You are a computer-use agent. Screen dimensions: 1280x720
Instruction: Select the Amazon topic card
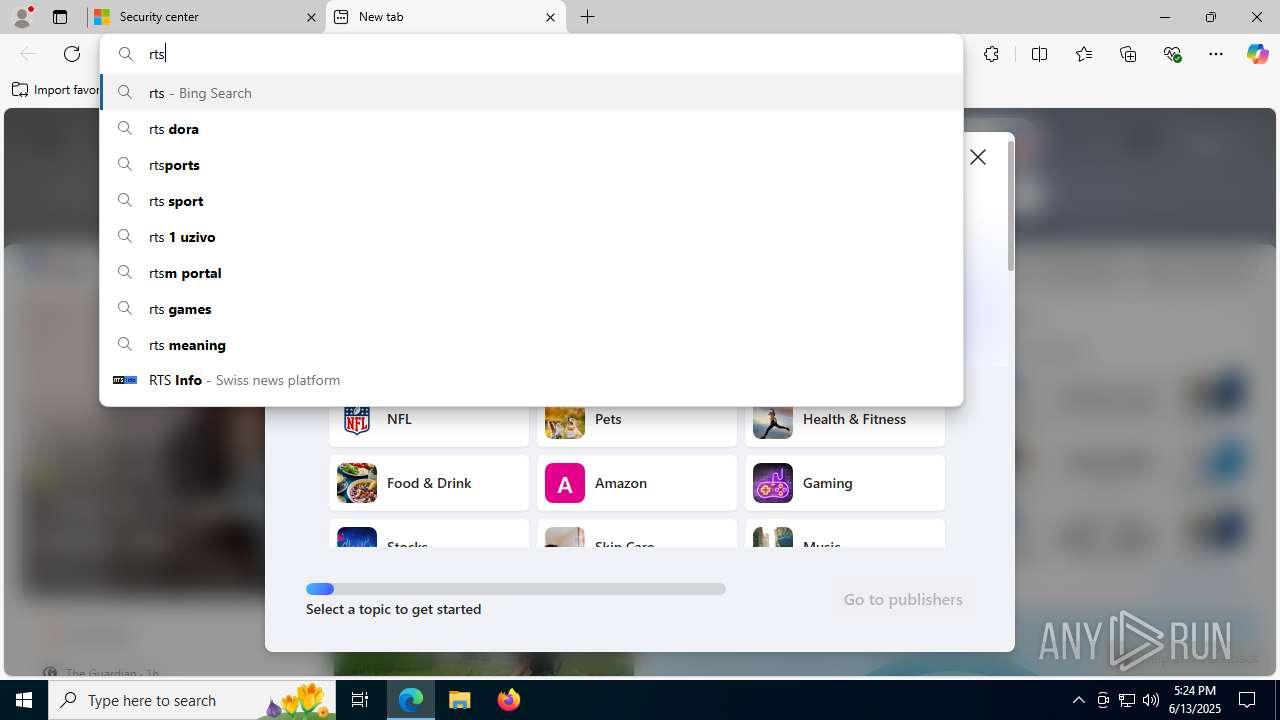point(637,483)
